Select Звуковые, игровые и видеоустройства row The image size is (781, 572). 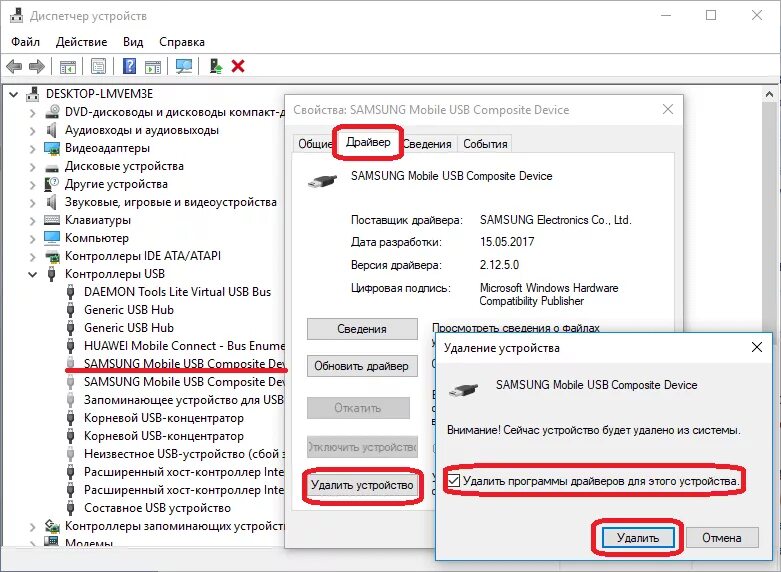tap(170, 202)
